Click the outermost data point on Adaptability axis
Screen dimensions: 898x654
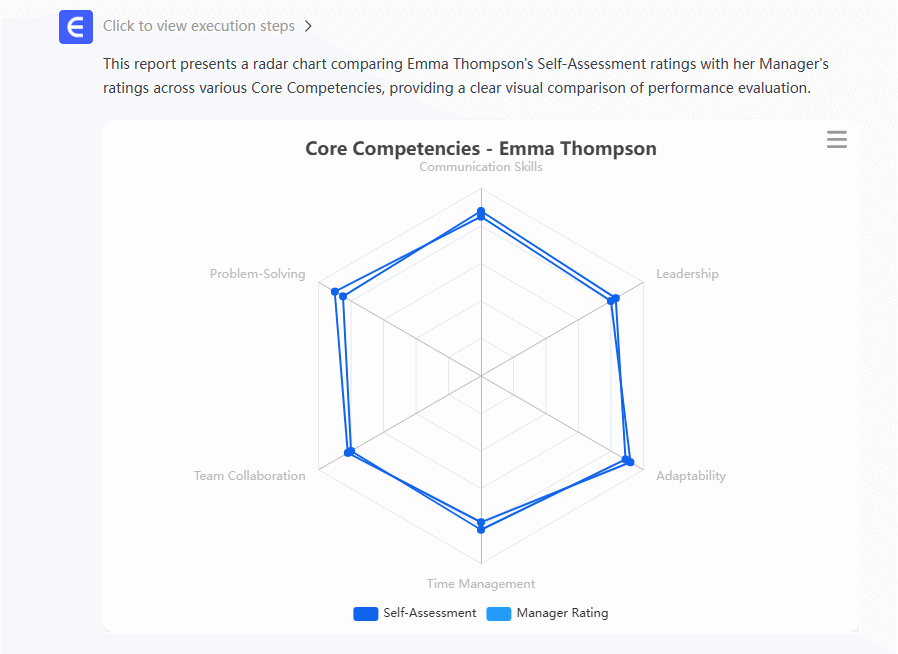pos(630,462)
